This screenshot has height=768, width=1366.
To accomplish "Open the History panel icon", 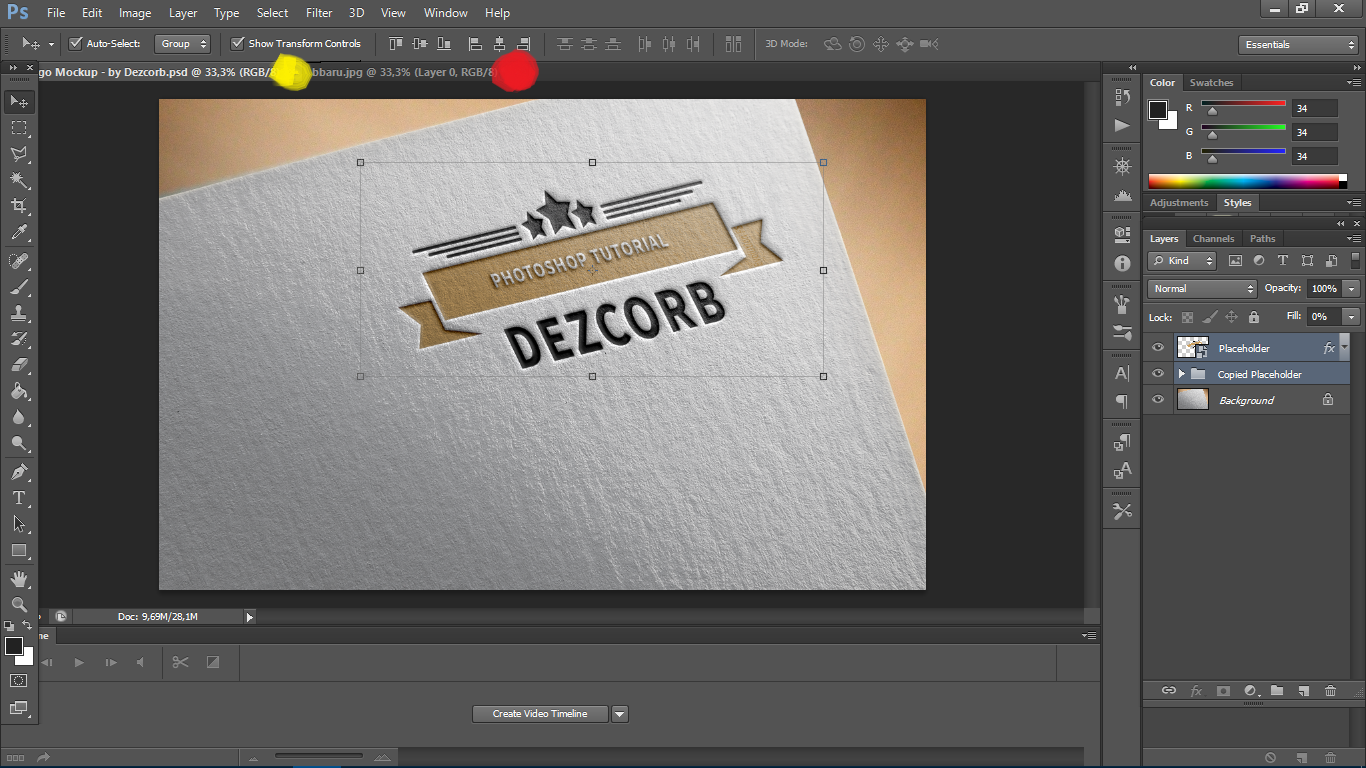I will pyautogui.click(x=1122, y=97).
